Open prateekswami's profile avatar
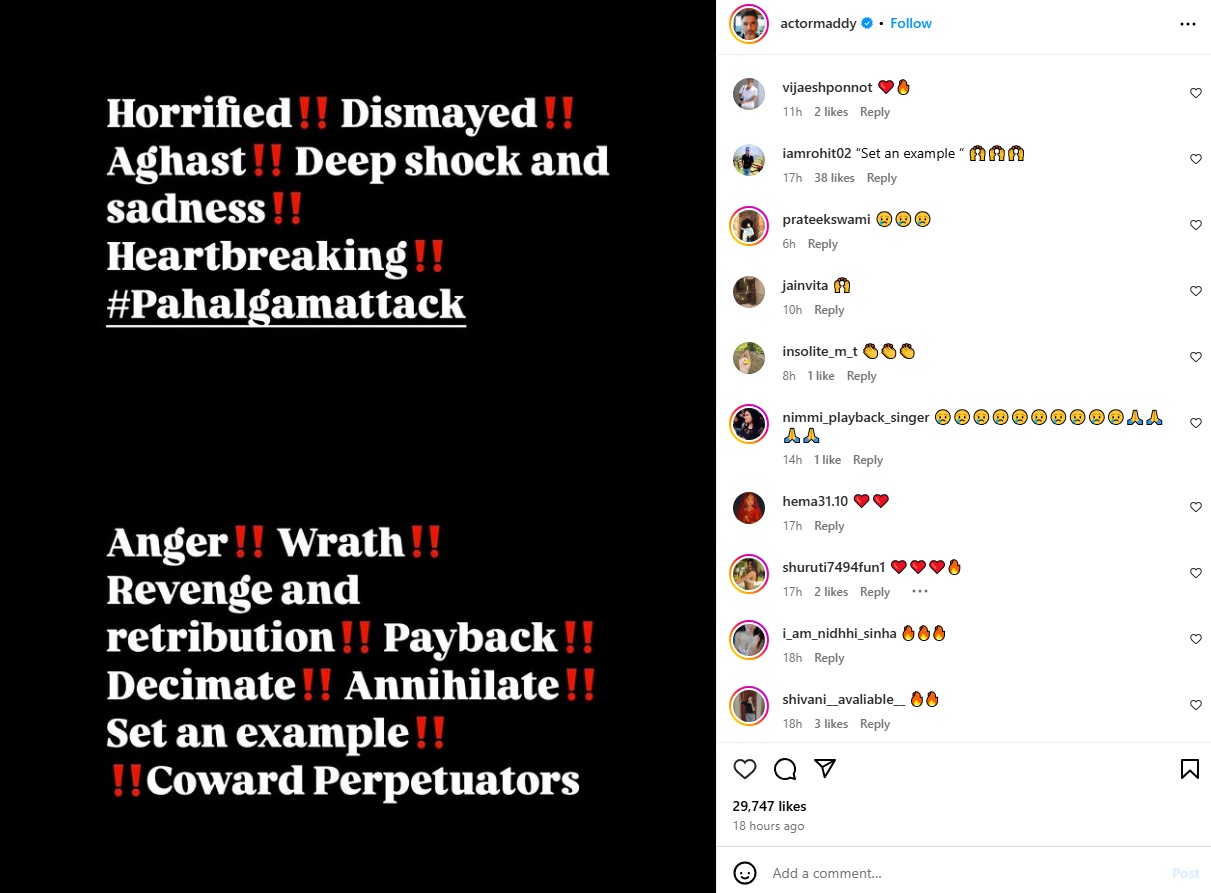Viewport: 1211px width, 893px height. [749, 225]
